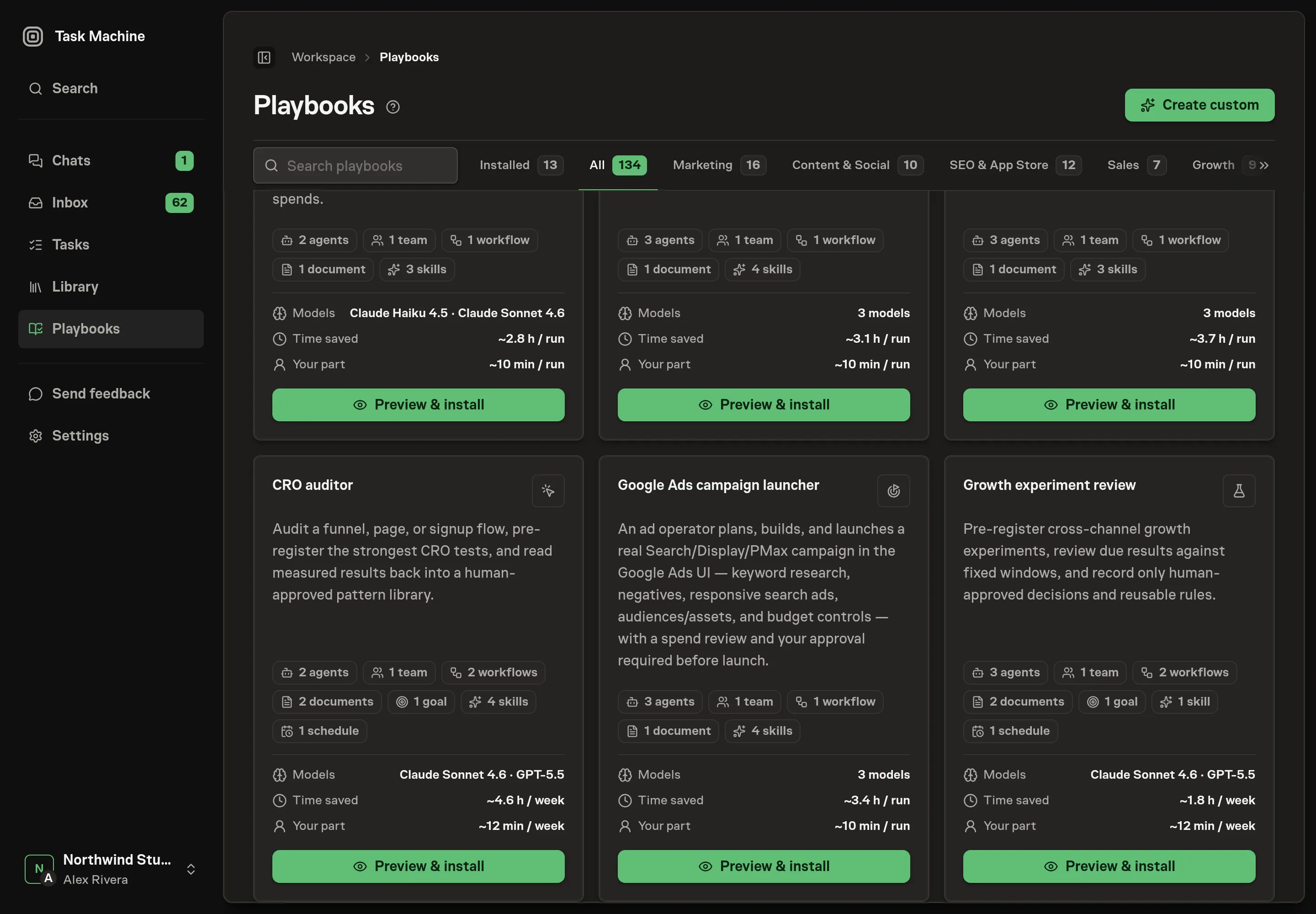Click the ~3.4 h / run value

(x=877, y=800)
